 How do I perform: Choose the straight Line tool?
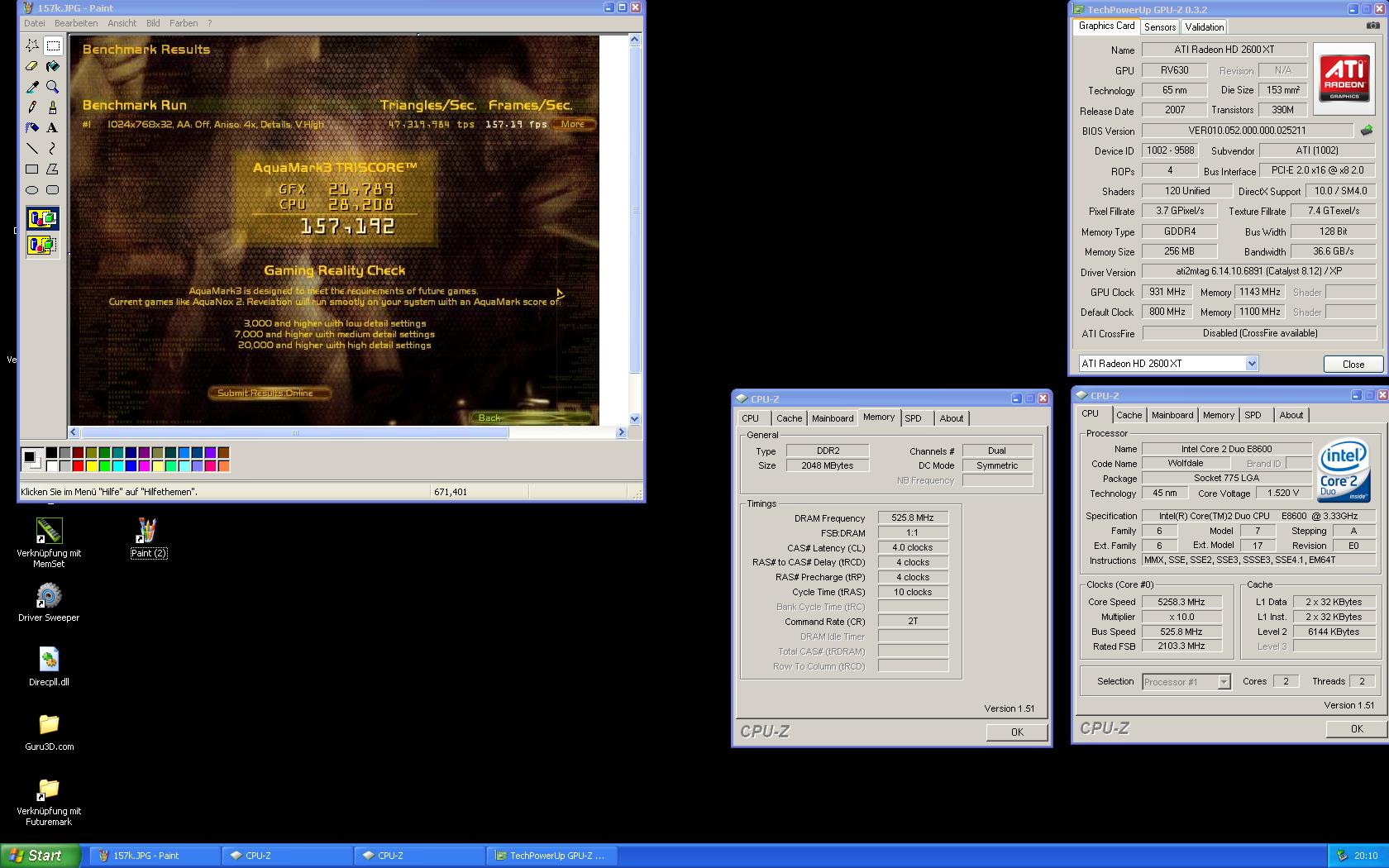(x=32, y=149)
